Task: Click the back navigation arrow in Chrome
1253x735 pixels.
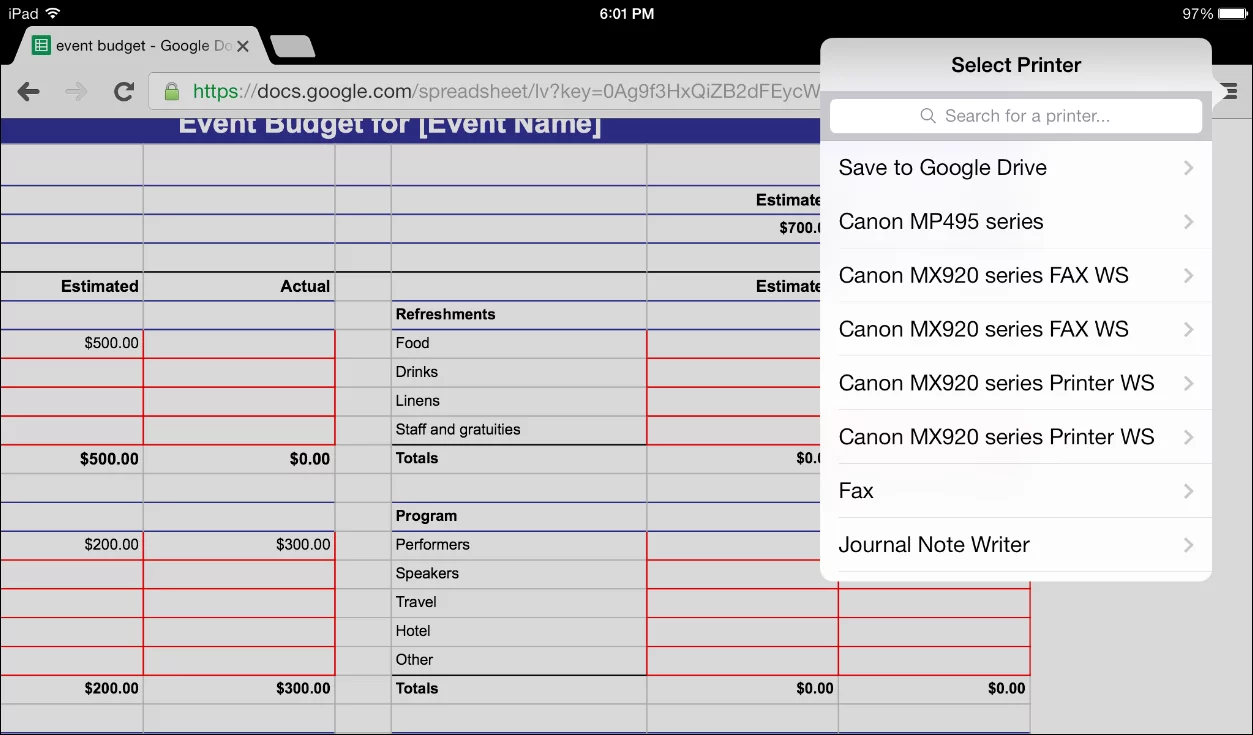Action: tap(28, 91)
